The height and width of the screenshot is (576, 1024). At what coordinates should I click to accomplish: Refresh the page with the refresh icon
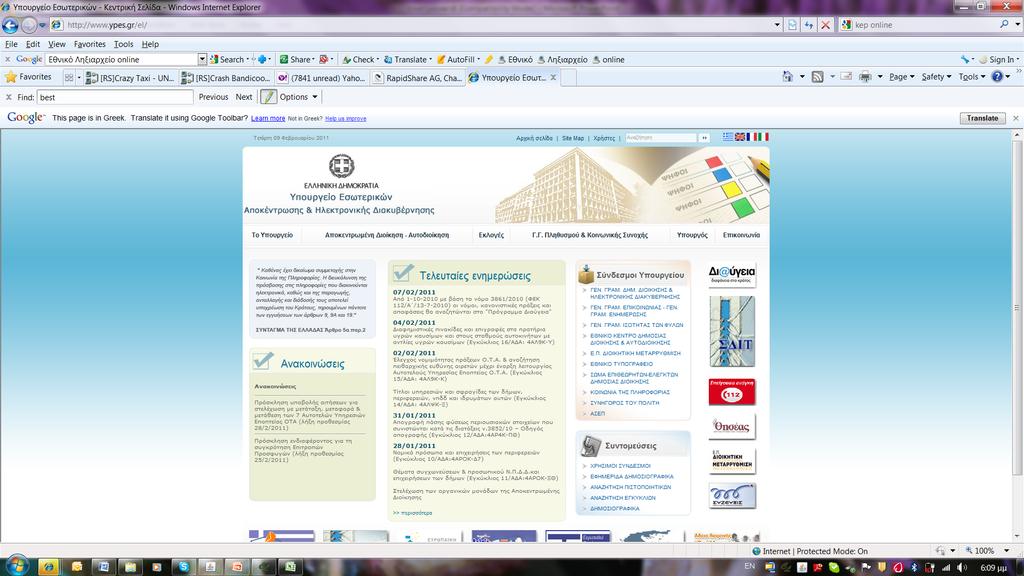(x=808, y=25)
